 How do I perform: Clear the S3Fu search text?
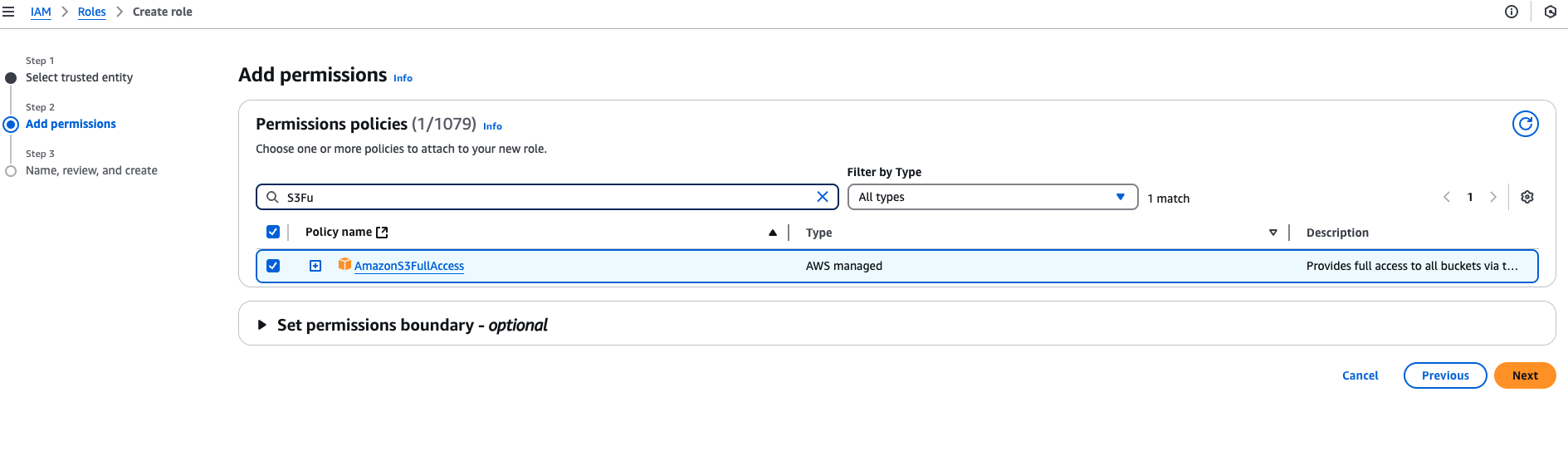coord(823,197)
